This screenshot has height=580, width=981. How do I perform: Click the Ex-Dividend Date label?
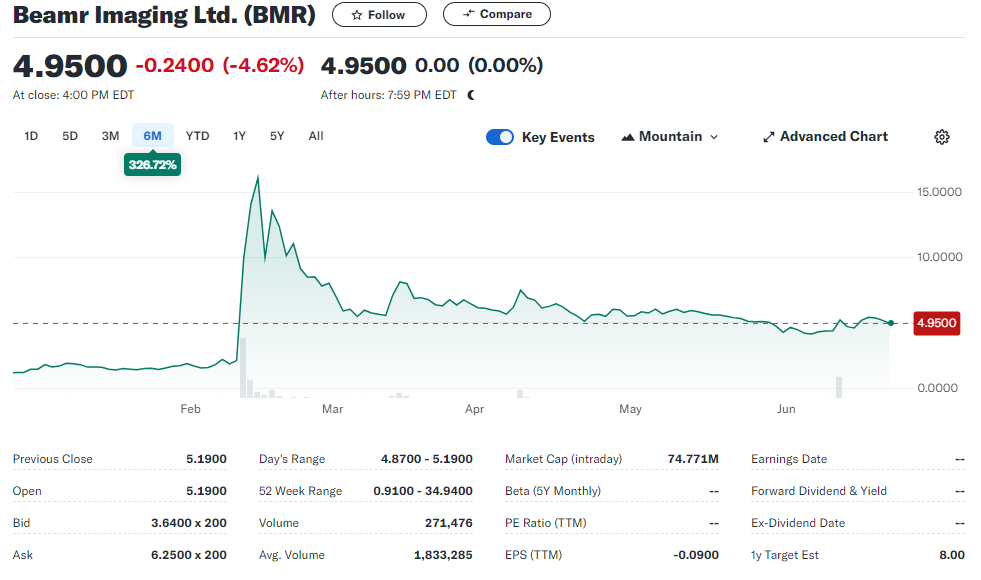[798, 523]
